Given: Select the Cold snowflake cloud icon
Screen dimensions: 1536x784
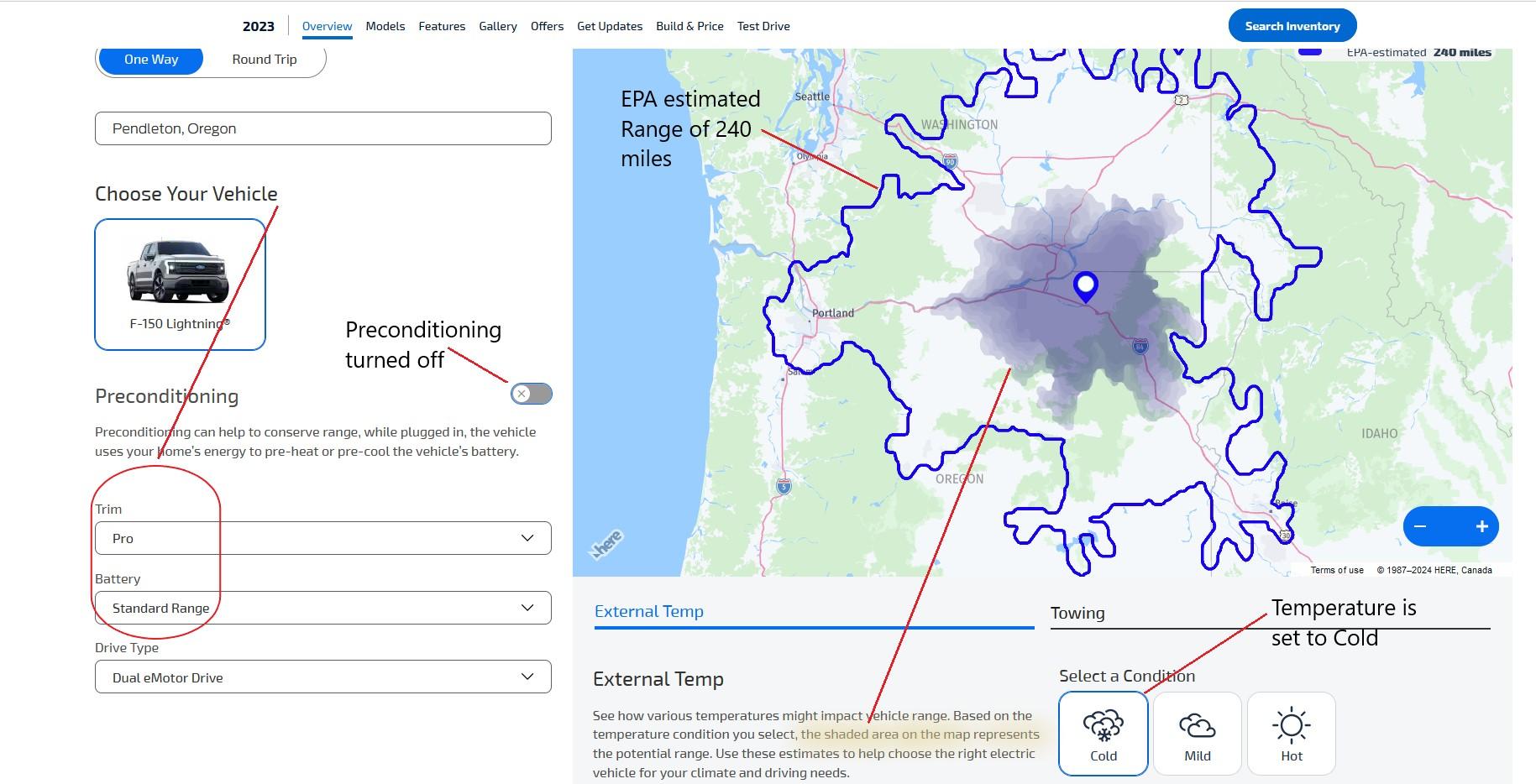Looking at the screenshot, I should (1103, 726).
